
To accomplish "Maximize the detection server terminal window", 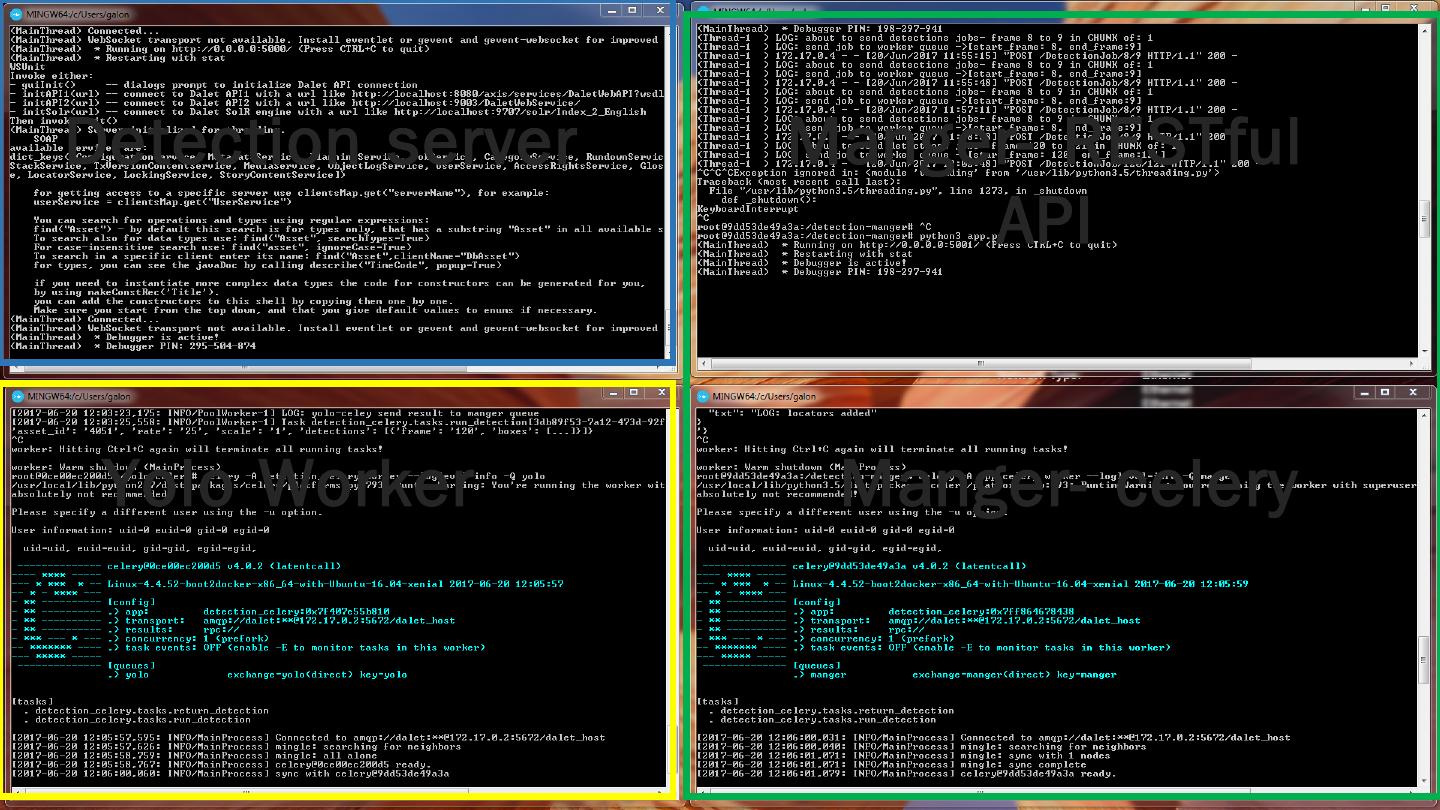I will pos(632,10).
